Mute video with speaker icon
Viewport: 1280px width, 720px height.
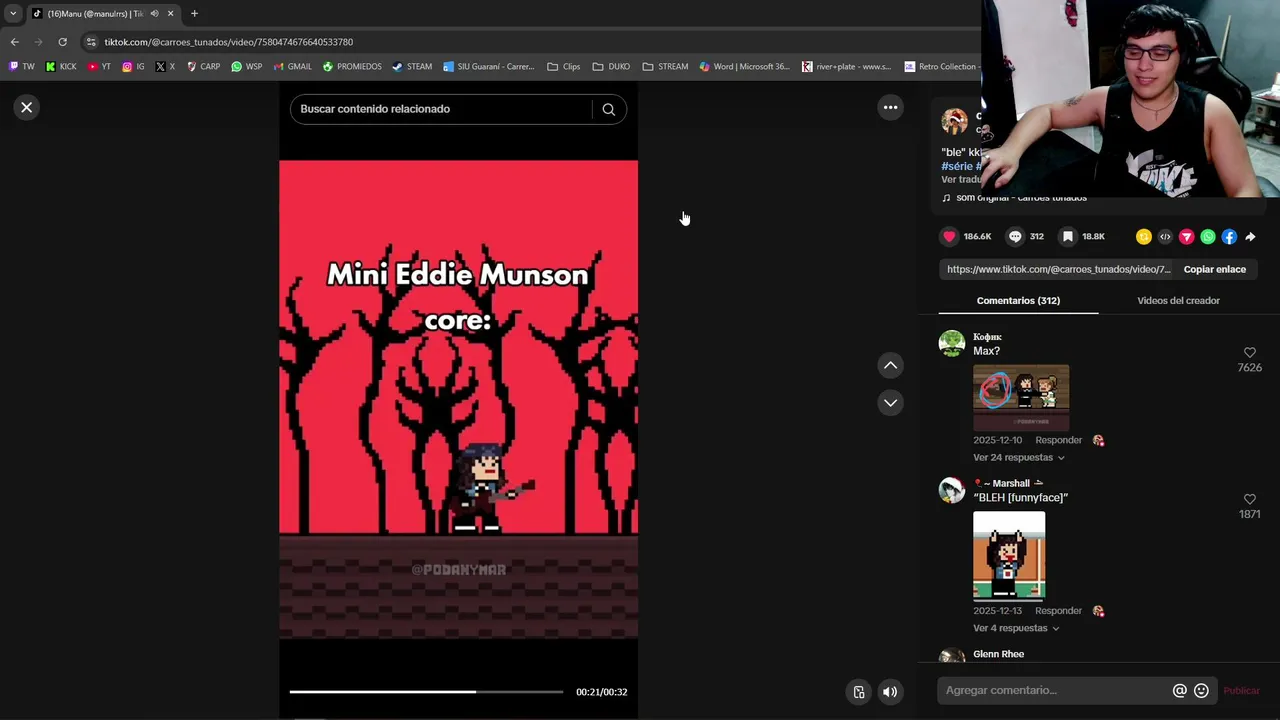[x=889, y=692]
